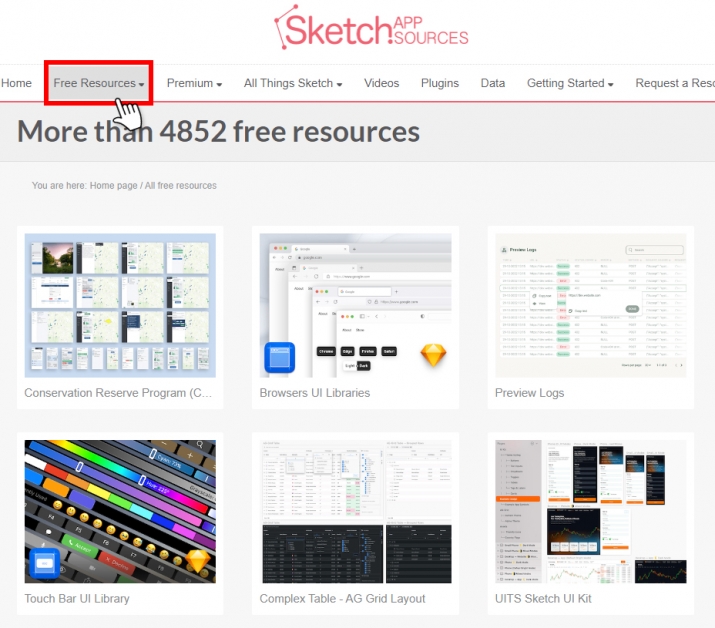Click the Preview Logs title link
This screenshot has height=628, width=715.
[x=529, y=393]
